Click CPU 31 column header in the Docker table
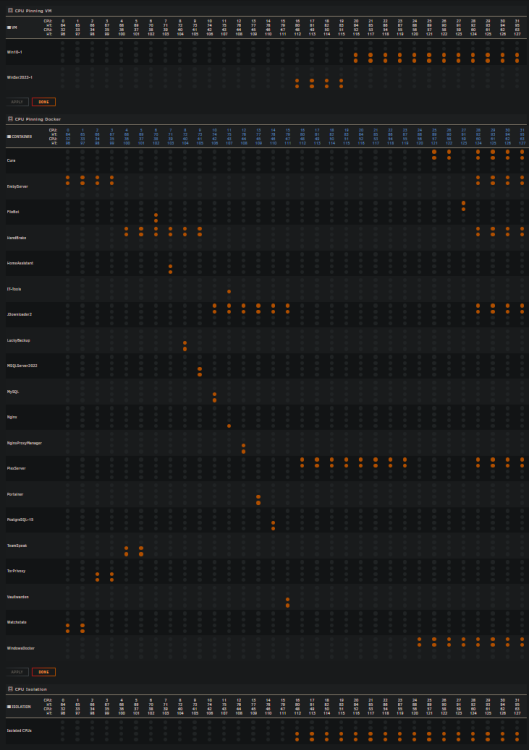 [522, 130]
